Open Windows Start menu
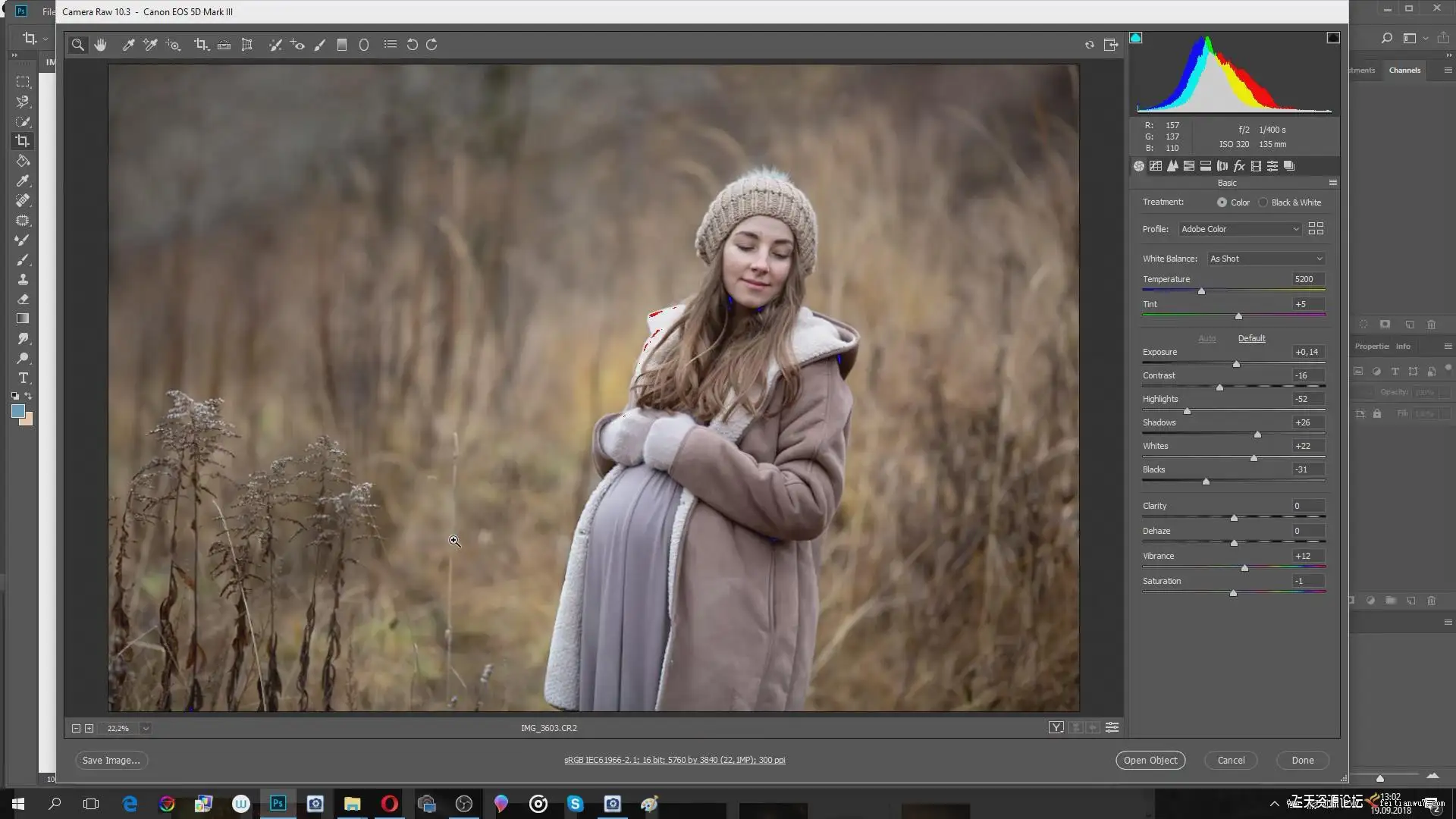The width and height of the screenshot is (1456, 819). click(18, 804)
